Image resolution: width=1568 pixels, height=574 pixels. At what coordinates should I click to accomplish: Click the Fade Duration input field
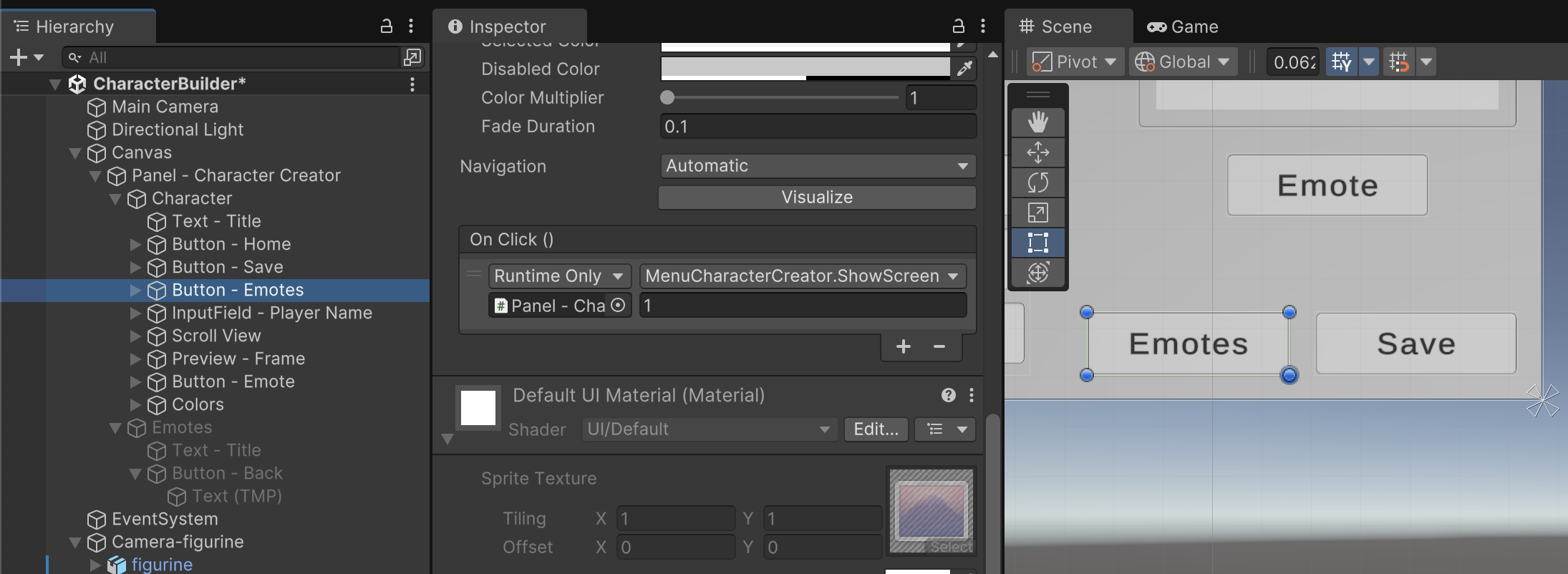pos(817,127)
